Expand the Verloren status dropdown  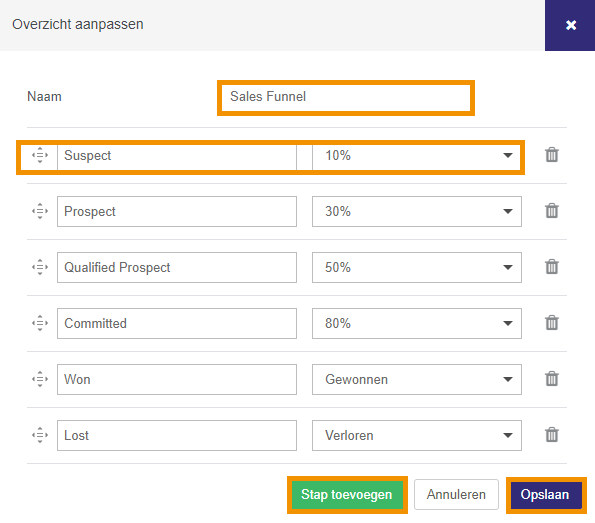pyautogui.click(x=417, y=435)
